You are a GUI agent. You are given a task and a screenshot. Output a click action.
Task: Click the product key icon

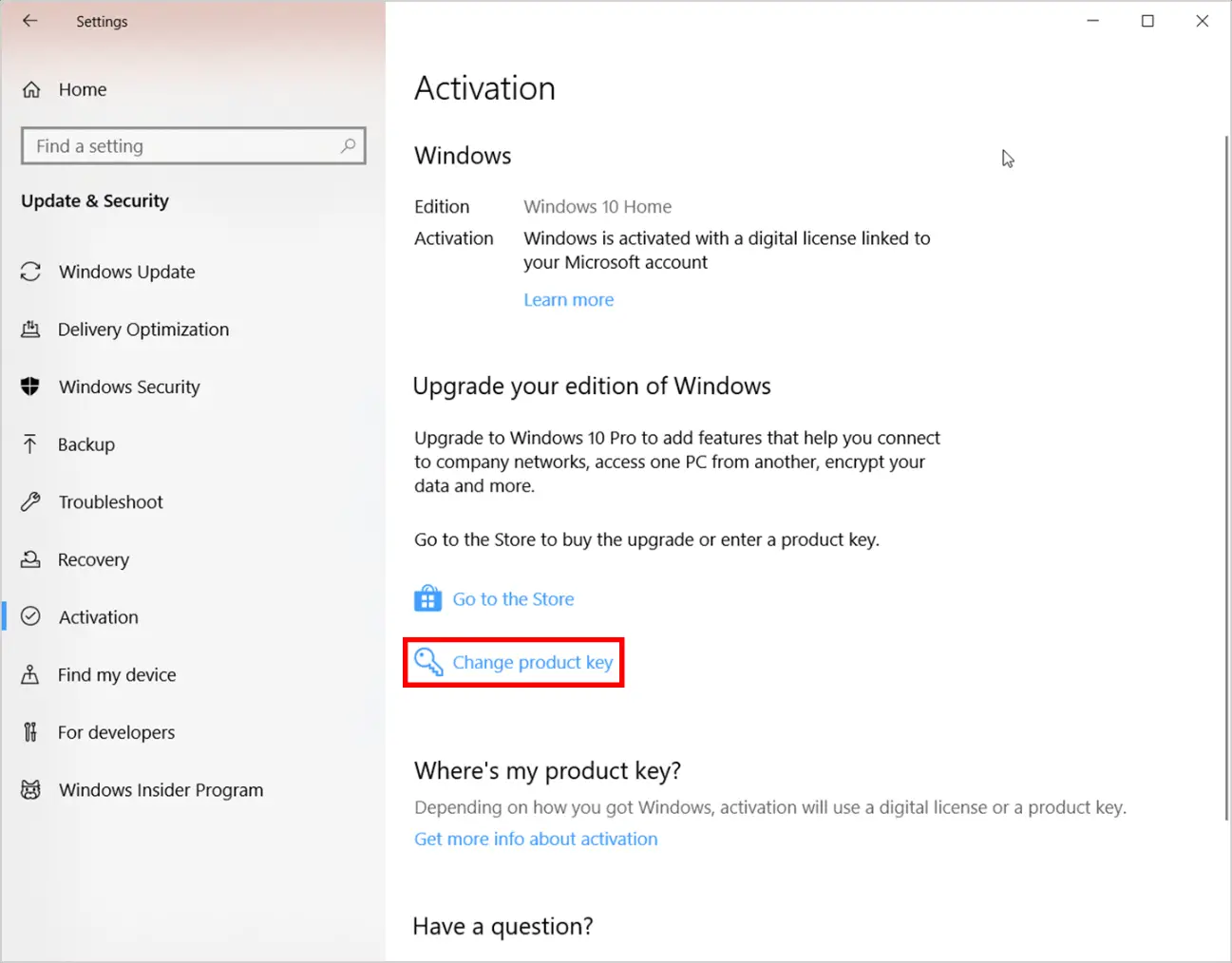(x=428, y=662)
